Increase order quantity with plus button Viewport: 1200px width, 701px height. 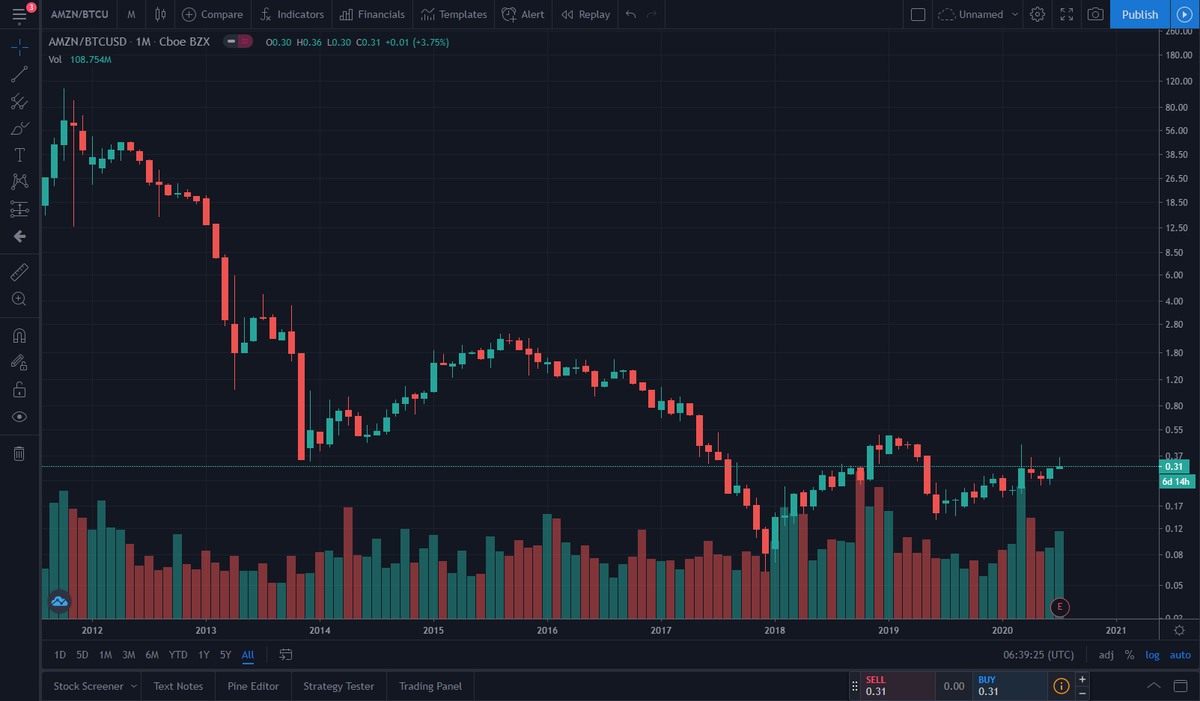1083,679
